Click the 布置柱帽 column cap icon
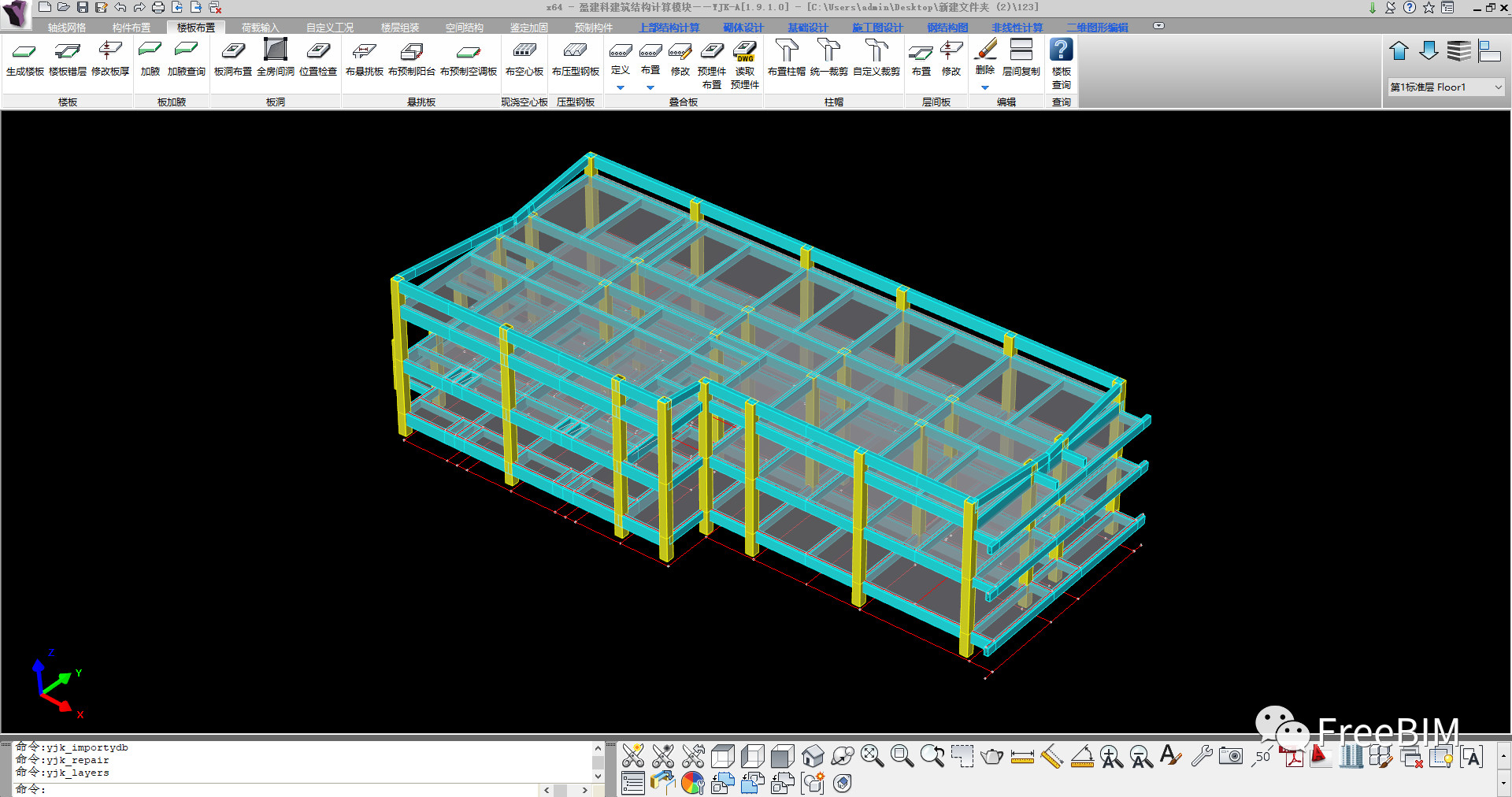Image resolution: width=1512 pixels, height=797 pixels. pos(787,57)
